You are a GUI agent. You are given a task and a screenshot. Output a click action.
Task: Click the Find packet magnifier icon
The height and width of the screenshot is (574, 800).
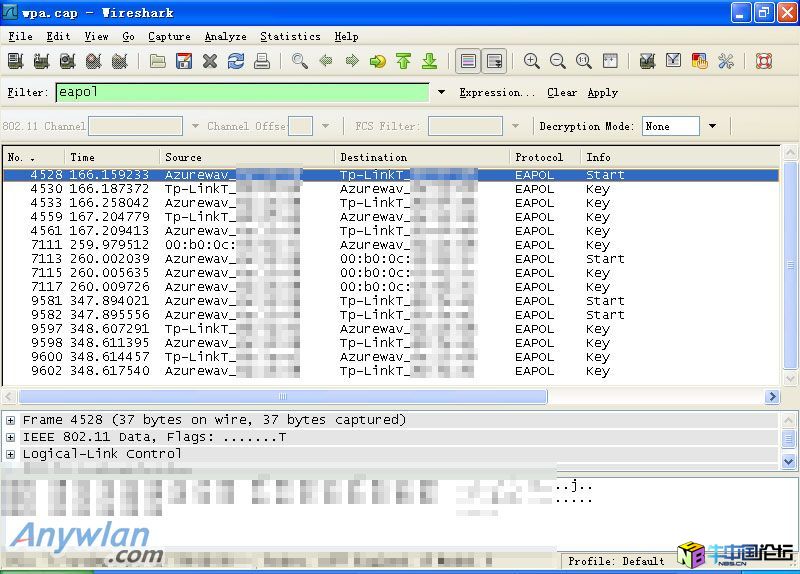click(x=300, y=61)
